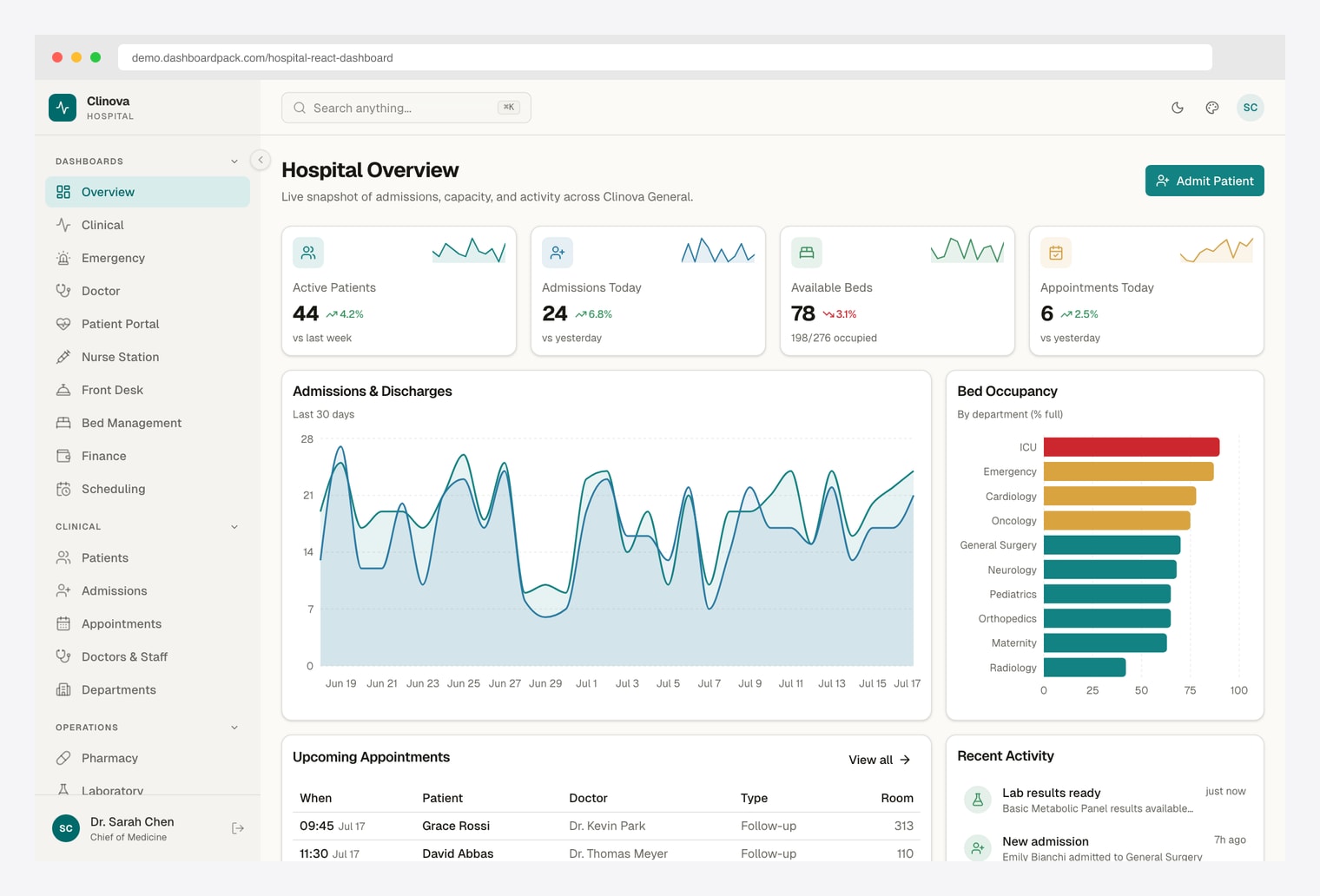
Task: Click the Admissions user-plus sidebar icon
Action: [63, 590]
